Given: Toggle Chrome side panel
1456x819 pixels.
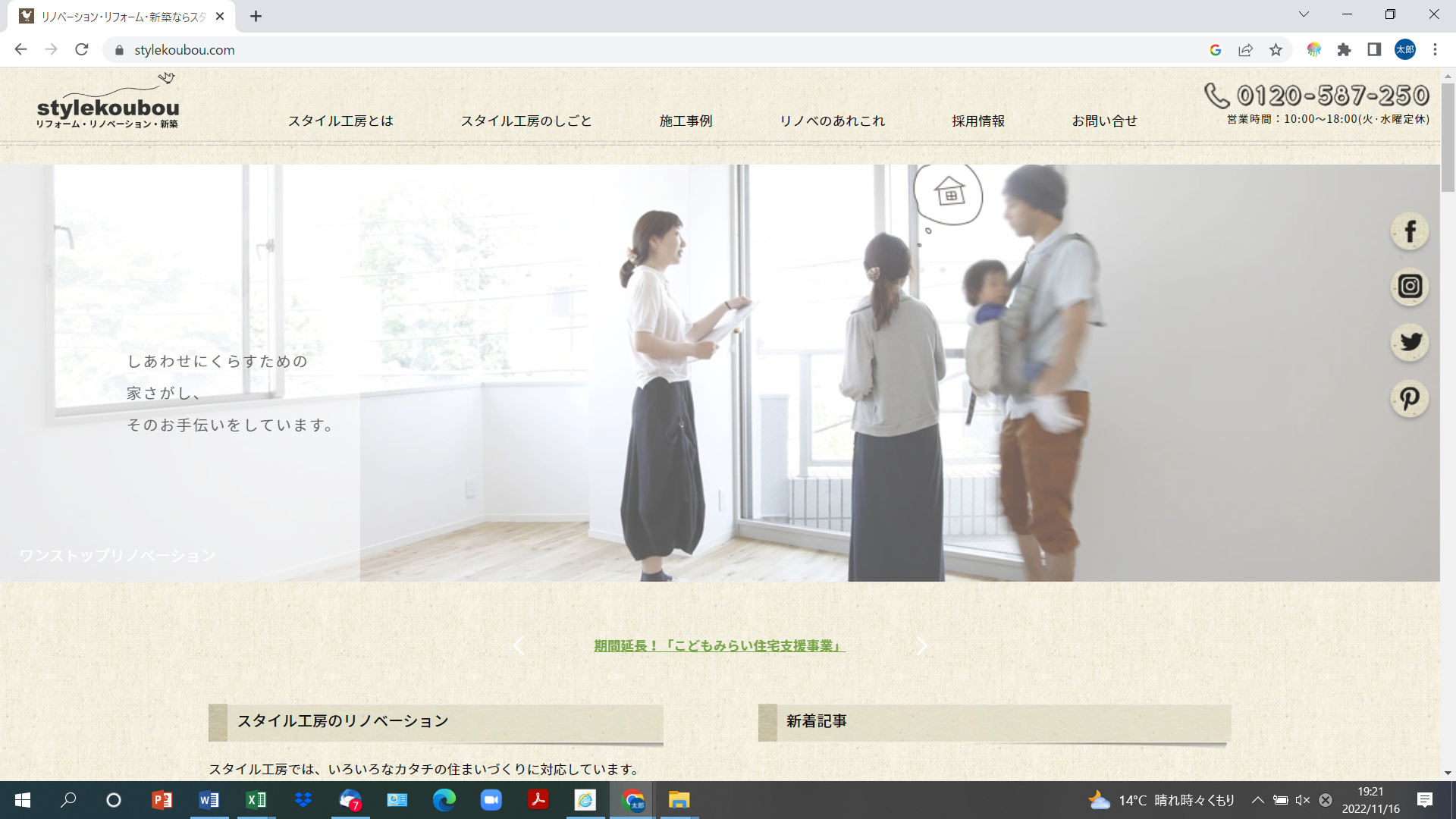Looking at the screenshot, I should [1374, 50].
